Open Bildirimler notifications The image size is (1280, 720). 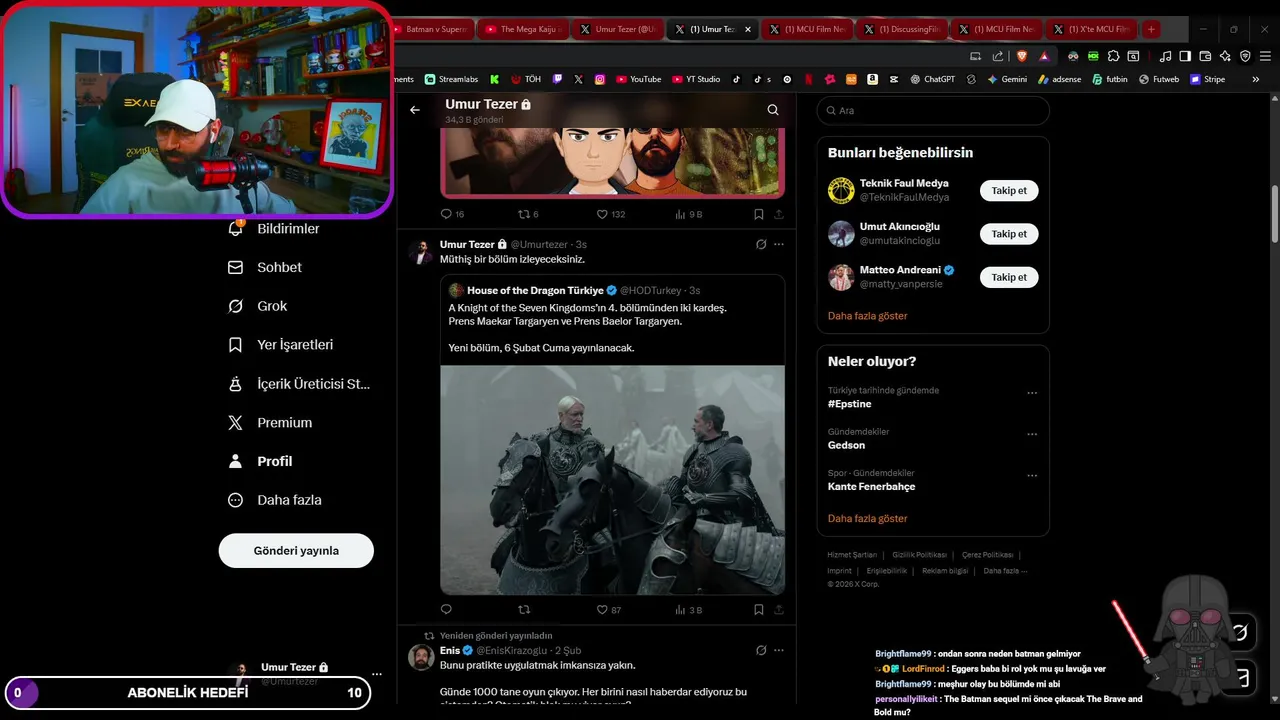pos(275,229)
